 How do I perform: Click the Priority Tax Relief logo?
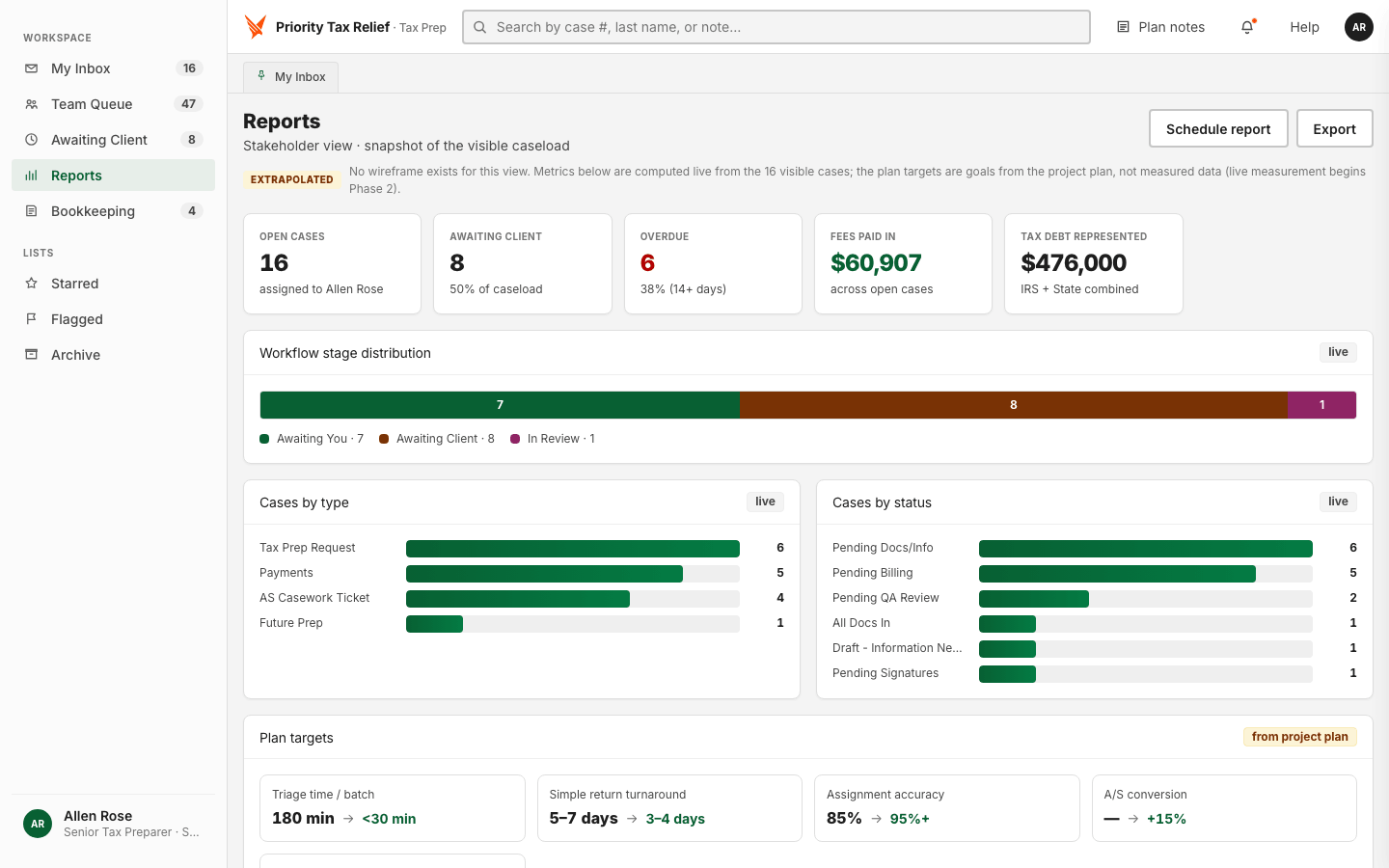click(255, 27)
